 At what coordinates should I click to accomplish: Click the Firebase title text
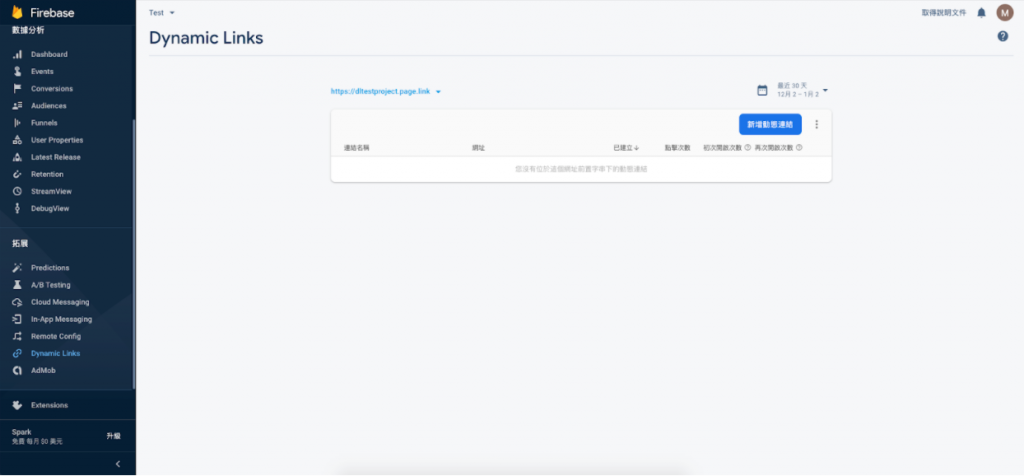[x=52, y=13]
